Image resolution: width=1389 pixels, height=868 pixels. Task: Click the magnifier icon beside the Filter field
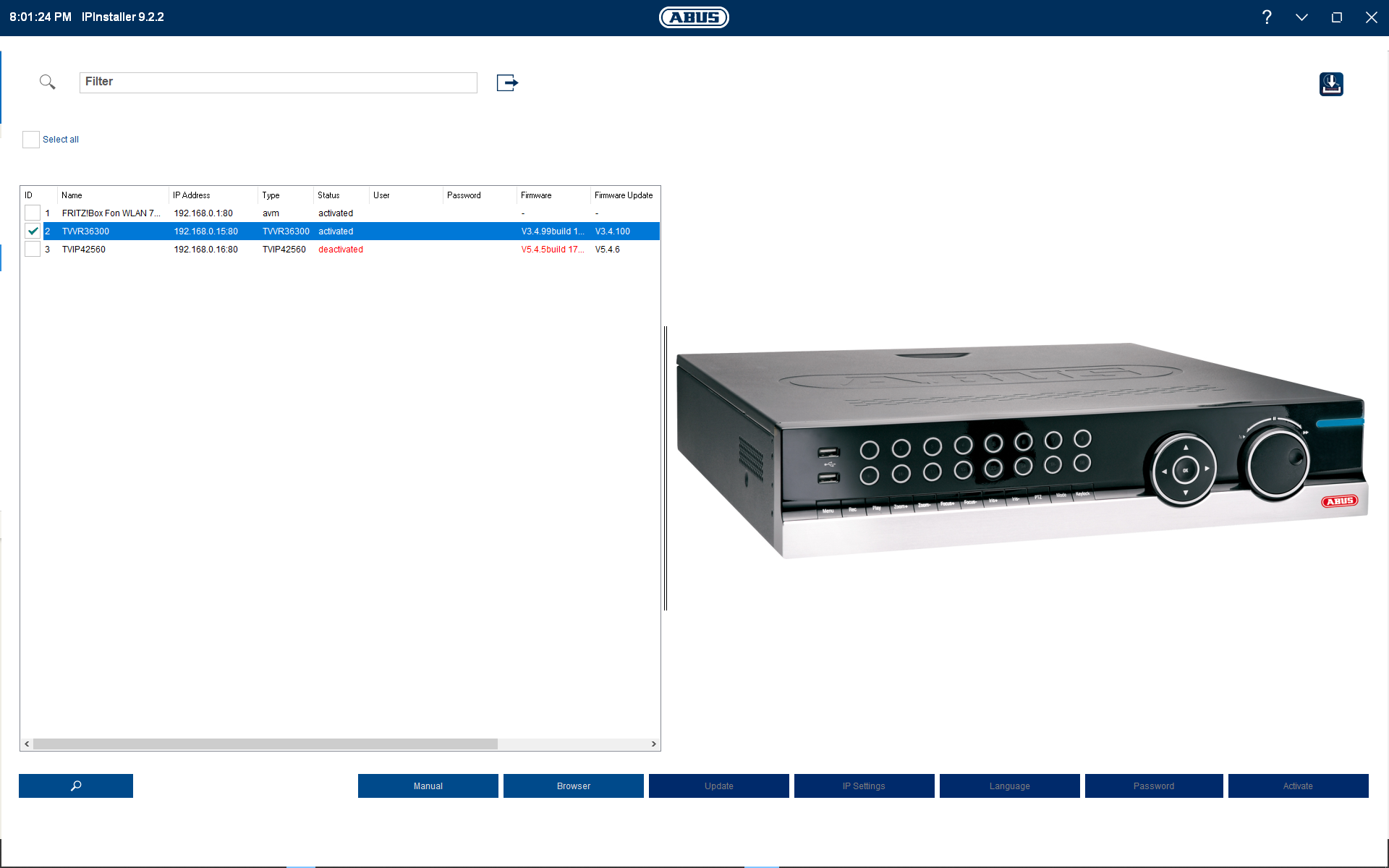point(47,82)
